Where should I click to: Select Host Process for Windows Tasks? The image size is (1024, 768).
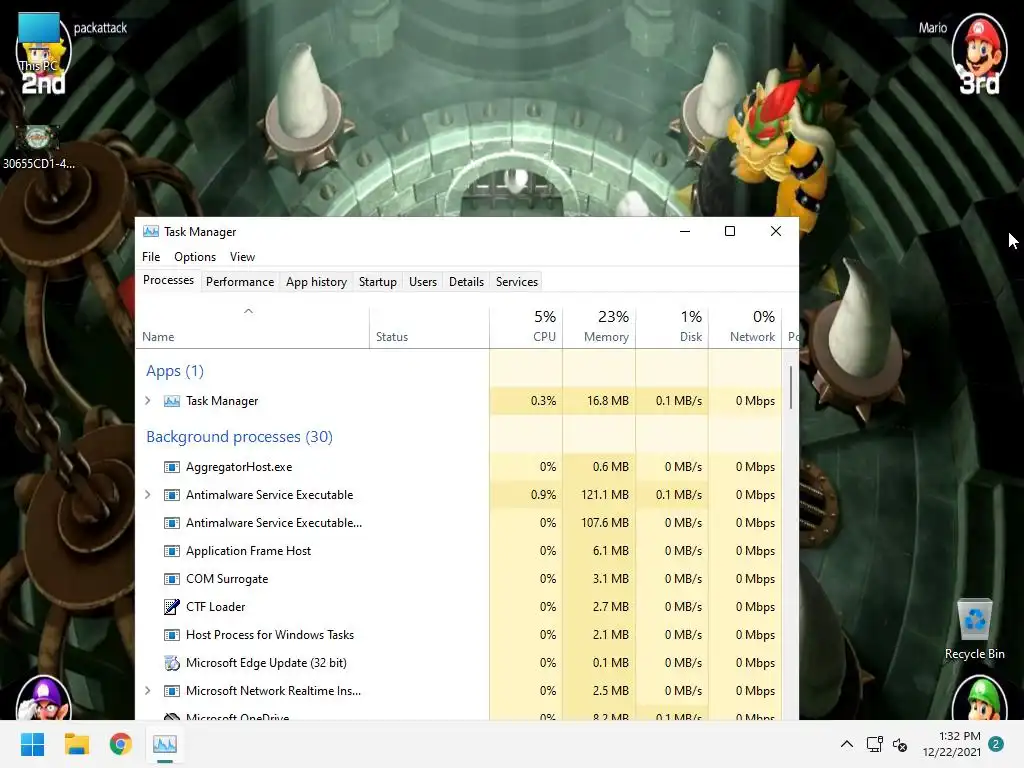tap(270, 635)
